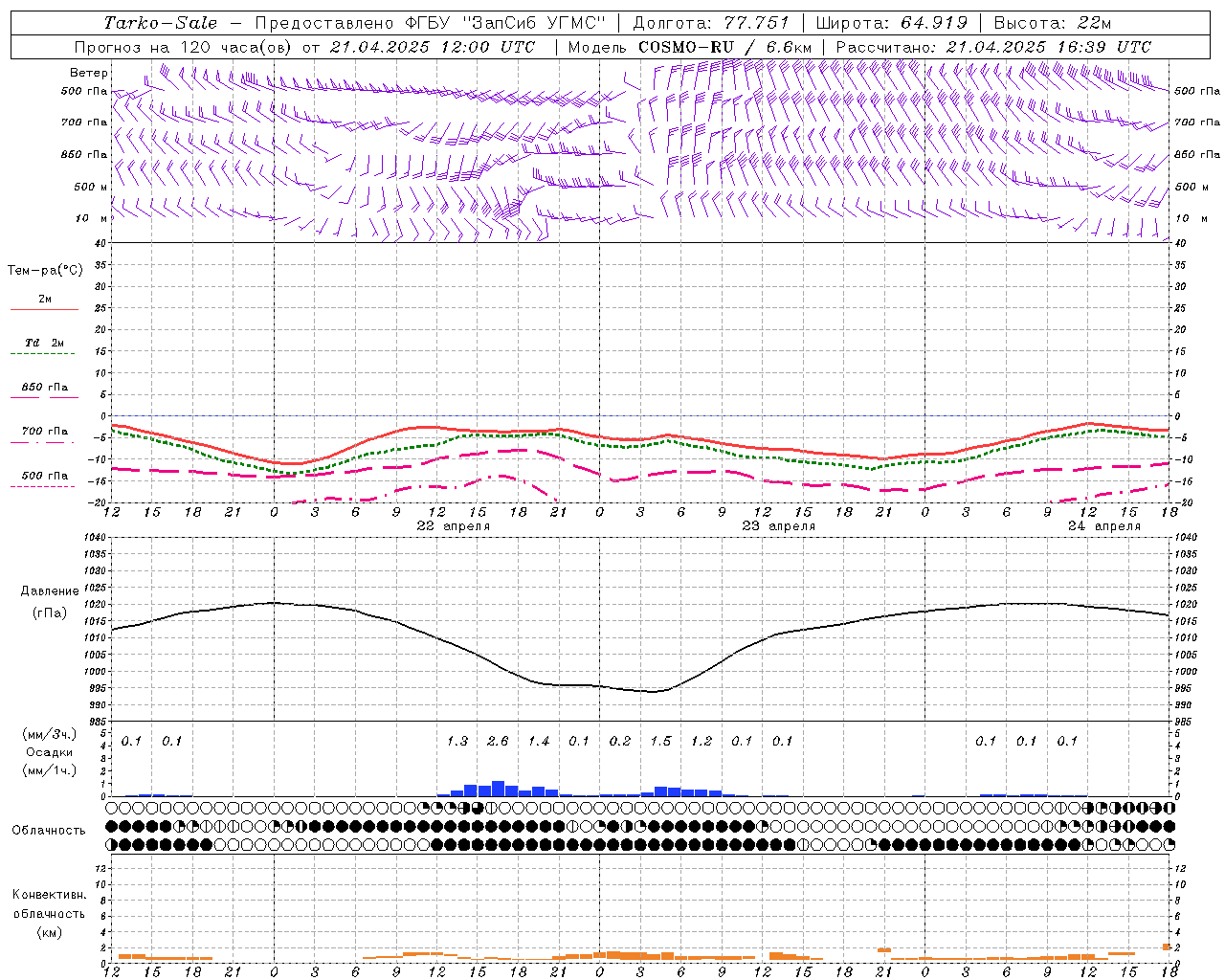1225x980 pixels.
Task: Click the 23 апреля date marker
Action: (779, 526)
